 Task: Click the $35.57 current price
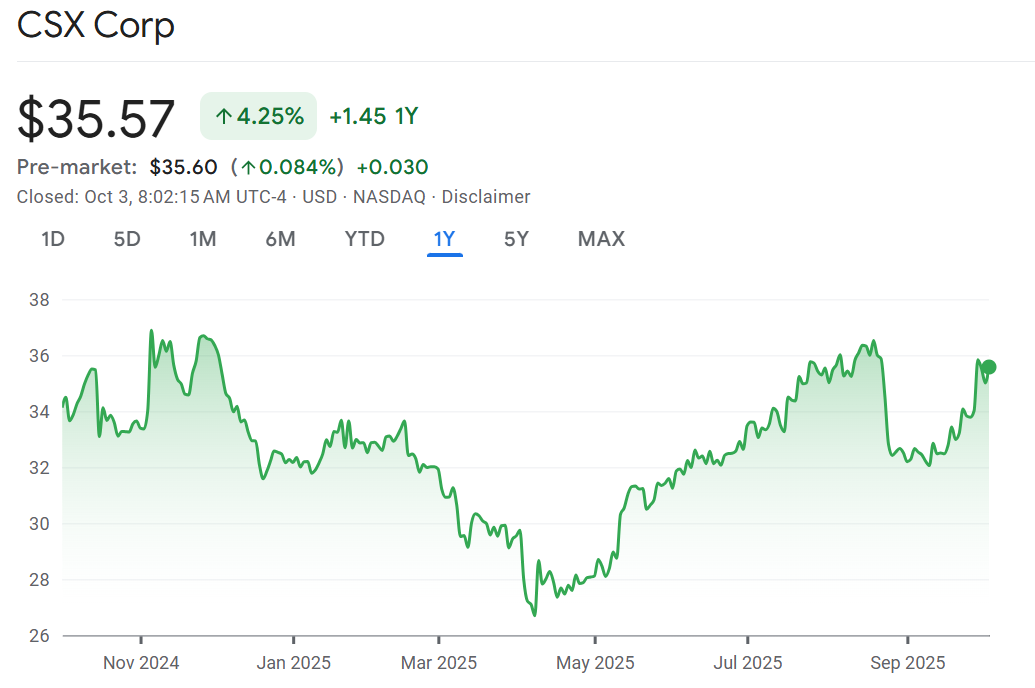97,118
